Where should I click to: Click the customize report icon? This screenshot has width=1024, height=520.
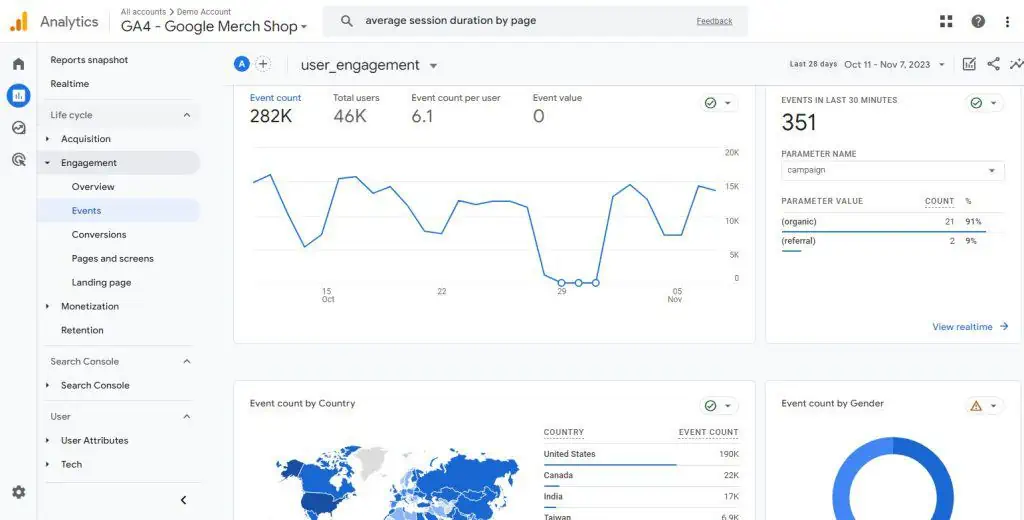coord(969,64)
